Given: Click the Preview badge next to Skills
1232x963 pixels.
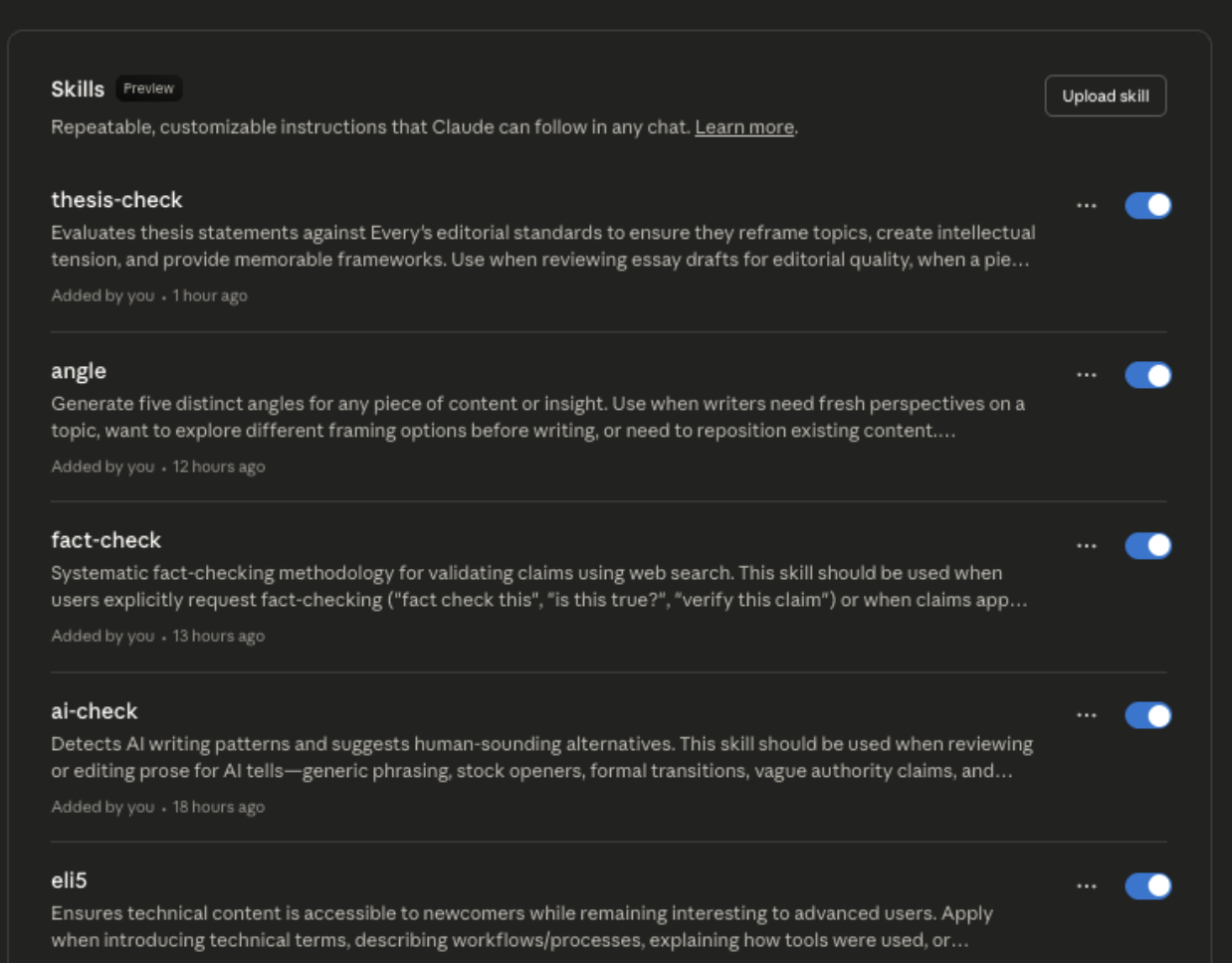Looking at the screenshot, I should [x=148, y=89].
